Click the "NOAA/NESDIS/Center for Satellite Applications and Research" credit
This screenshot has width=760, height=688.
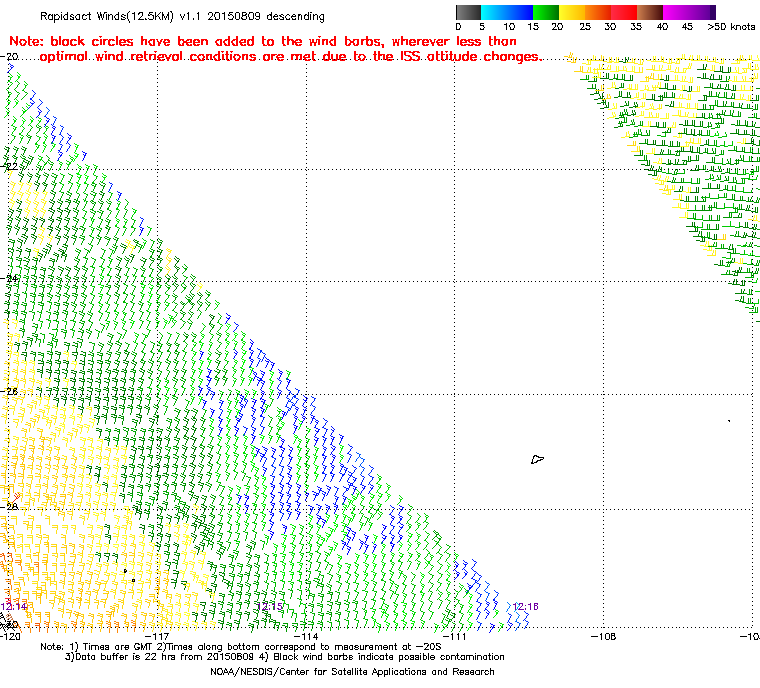352,672
